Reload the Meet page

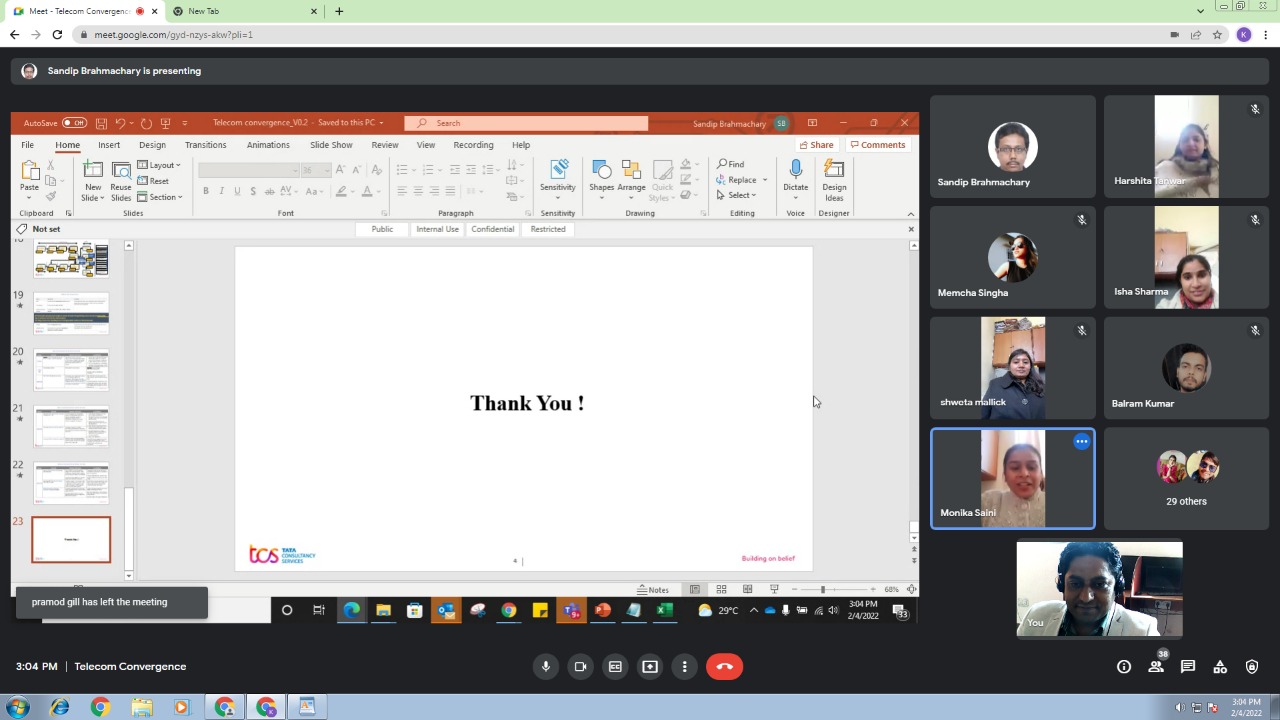tap(57, 34)
